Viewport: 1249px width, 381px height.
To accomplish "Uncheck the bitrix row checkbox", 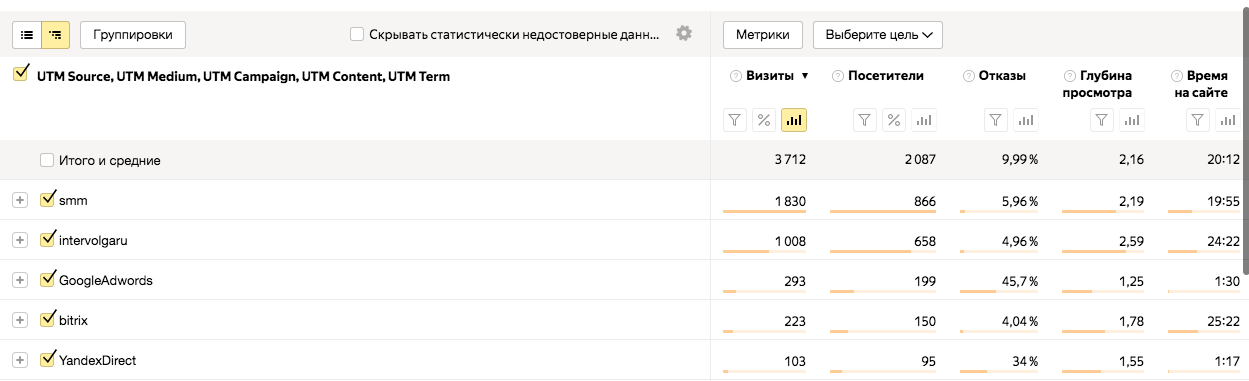I will tap(47, 319).
